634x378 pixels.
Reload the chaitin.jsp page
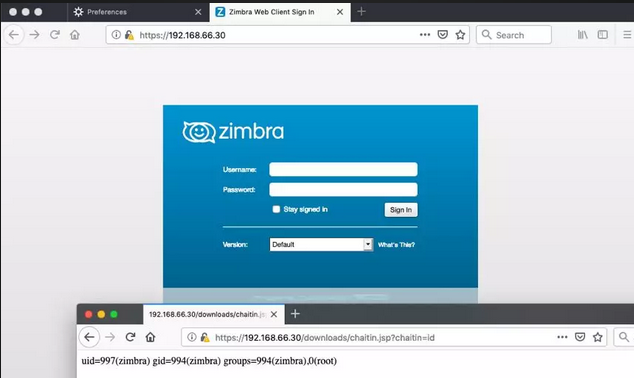pyautogui.click(x=130, y=337)
